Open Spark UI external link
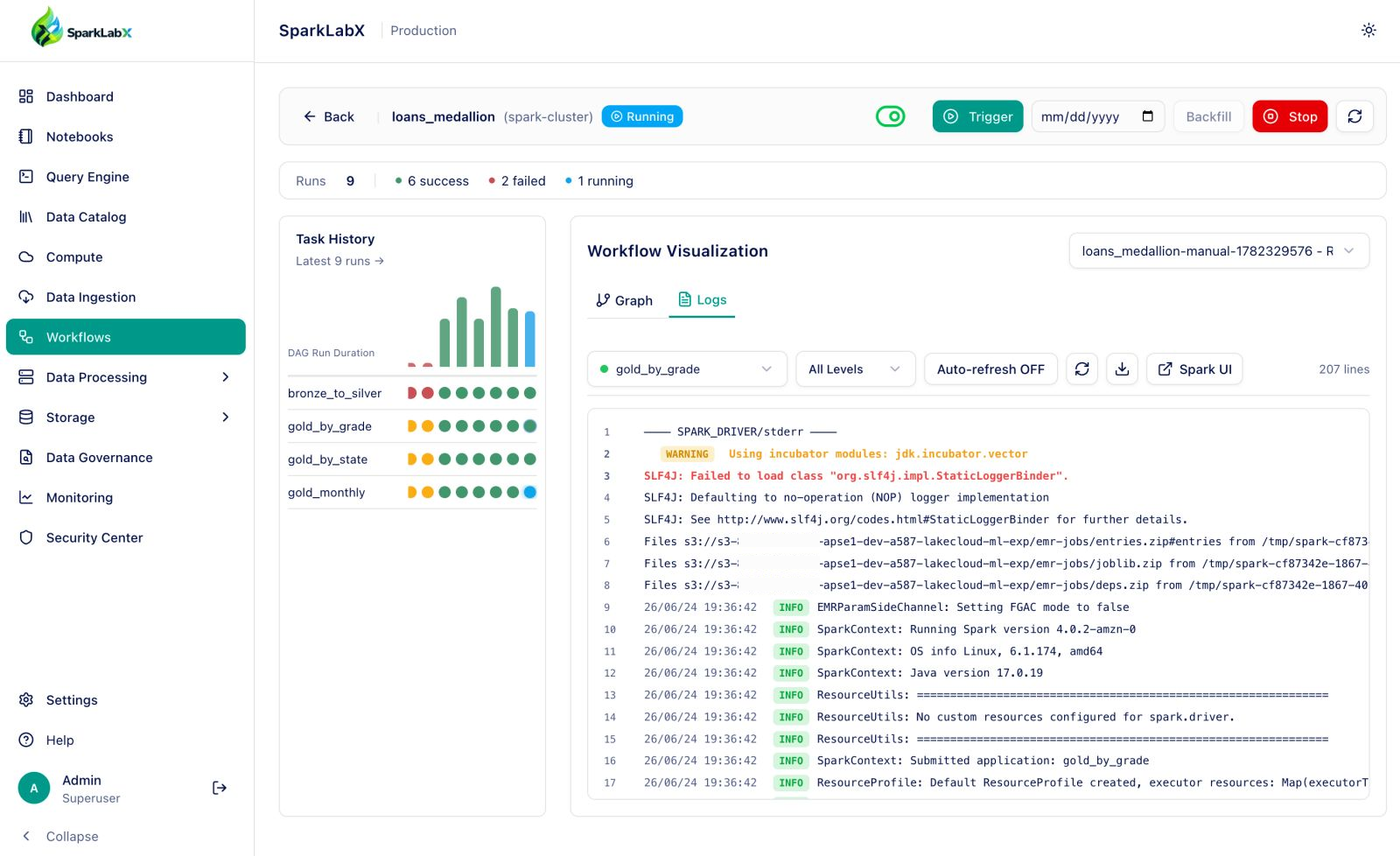Image resolution: width=1400 pixels, height=856 pixels. point(1194,369)
